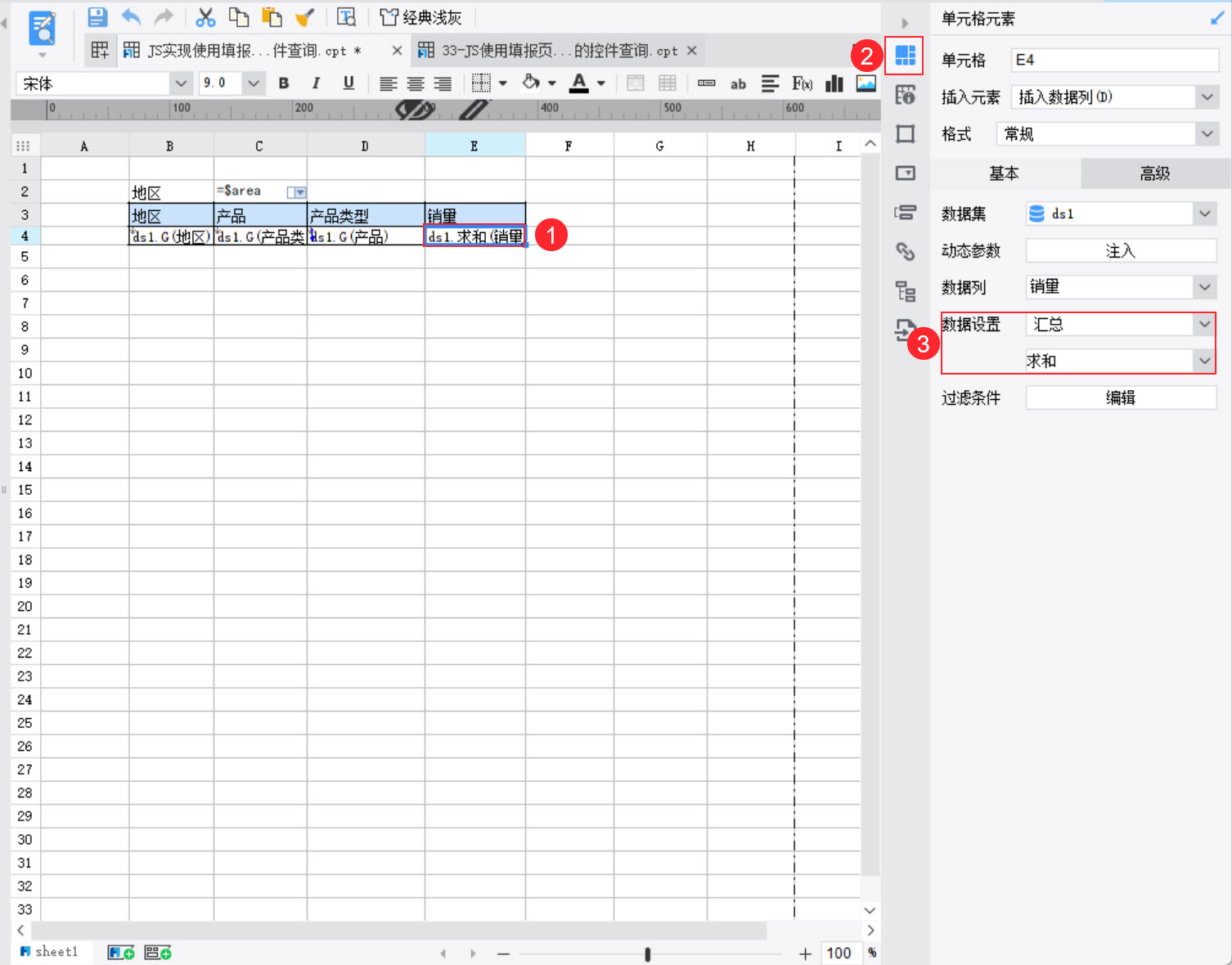Toggle underline formatting

(x=348, y=83)
